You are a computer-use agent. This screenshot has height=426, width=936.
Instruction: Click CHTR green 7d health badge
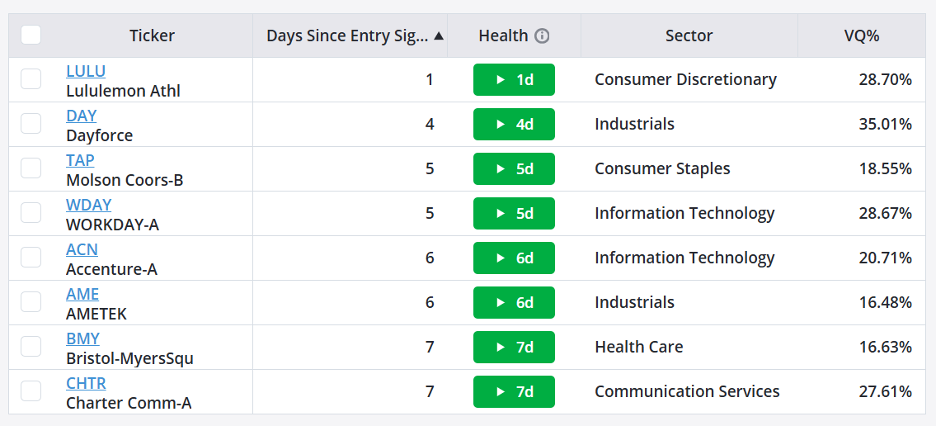tap(514, 391)
